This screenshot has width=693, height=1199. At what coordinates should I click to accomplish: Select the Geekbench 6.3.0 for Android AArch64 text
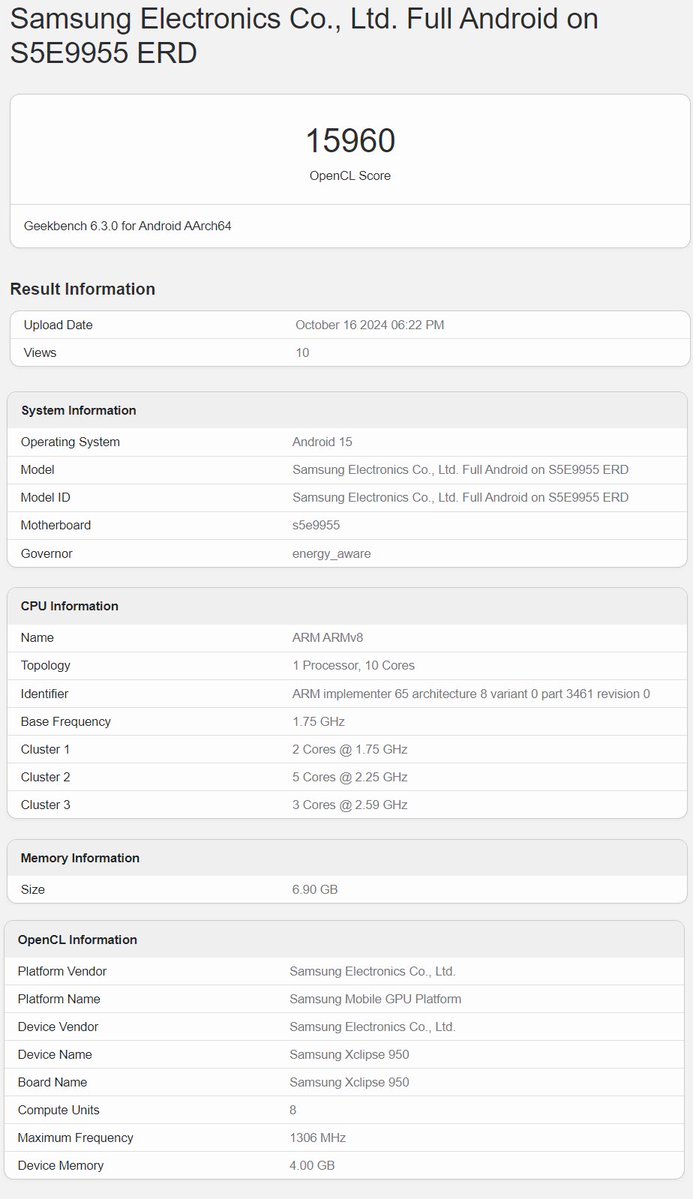point(127,226)
